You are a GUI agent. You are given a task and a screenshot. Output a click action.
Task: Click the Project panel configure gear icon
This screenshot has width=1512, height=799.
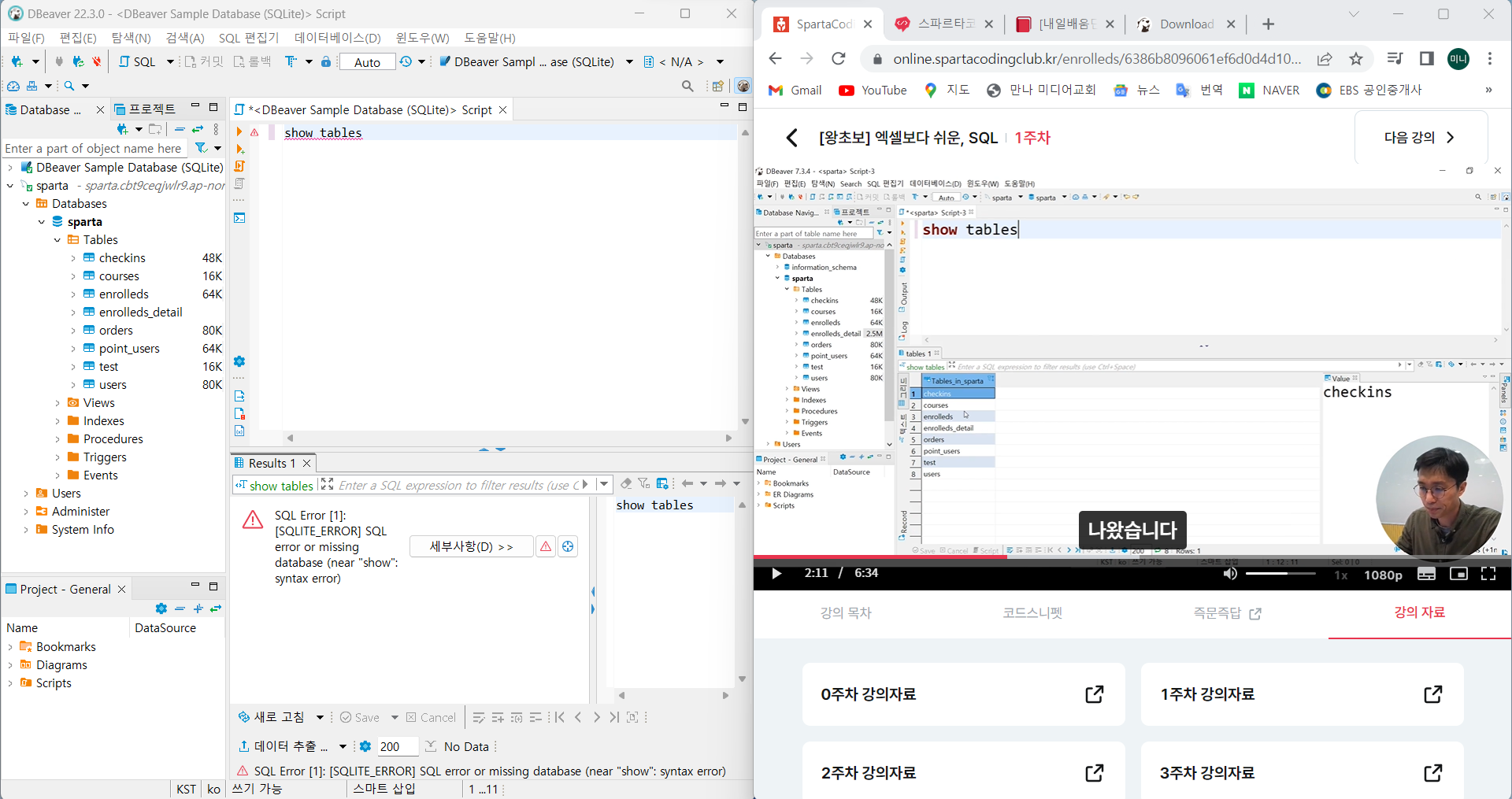coord(161,608)
